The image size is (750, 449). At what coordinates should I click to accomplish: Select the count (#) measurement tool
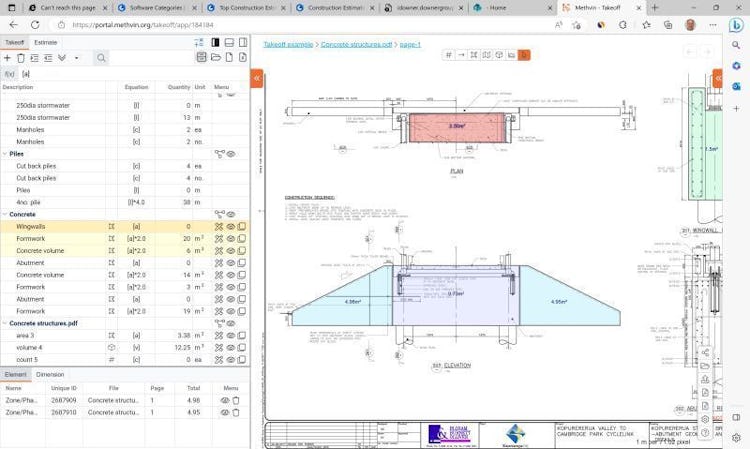[x=449, y=55]
